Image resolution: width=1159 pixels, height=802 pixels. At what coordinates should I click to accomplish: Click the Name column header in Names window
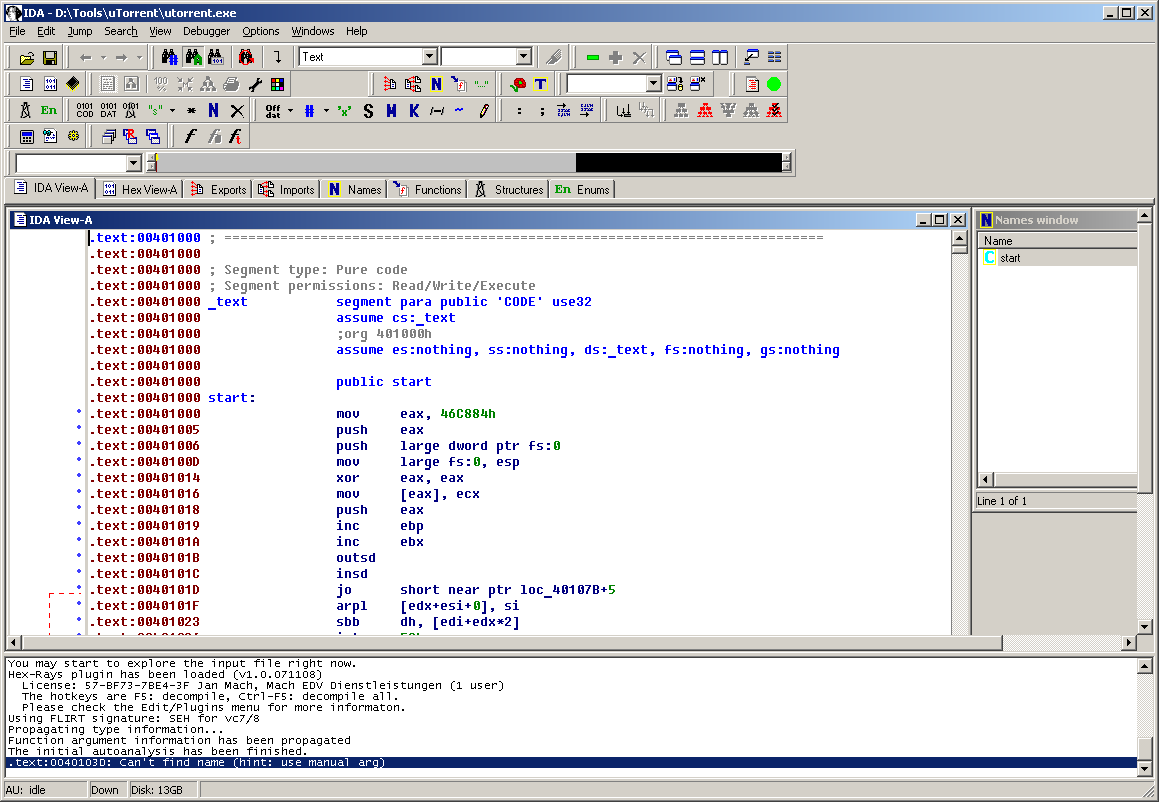pos(1057,241)
